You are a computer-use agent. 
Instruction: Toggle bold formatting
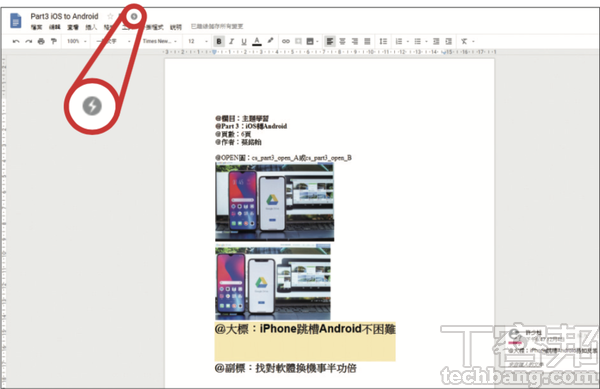[x=219, y=41]
